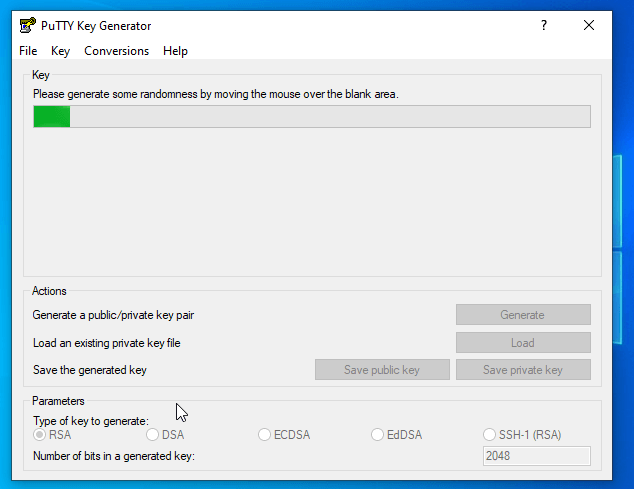Open the Key menu

(x=60, y=51)
